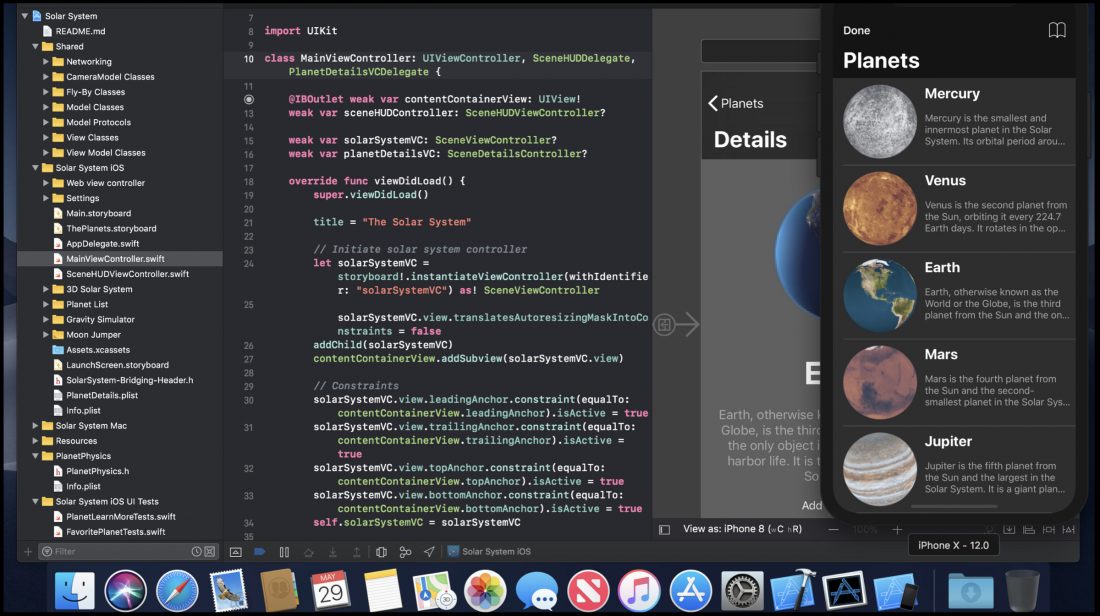Toggle breakpoints activation in debug bar
The image size is (1100, 616).
pos(260,552)
